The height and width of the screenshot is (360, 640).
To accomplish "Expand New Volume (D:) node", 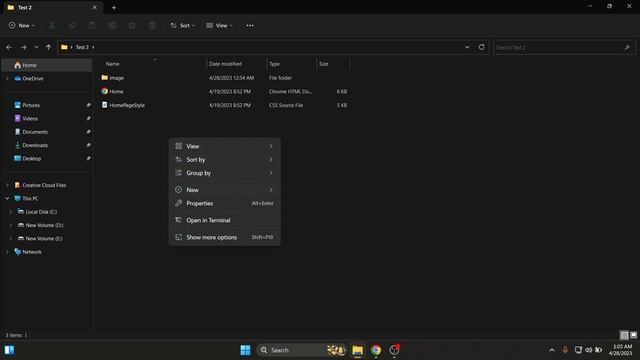I will pos(11,225).
